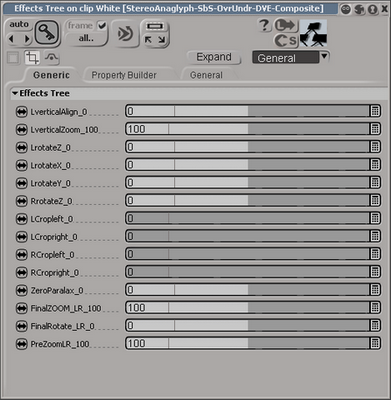391x400 pixels.
Task: Click the LrotateX_0 parameter label
Action: pos(50,166)
